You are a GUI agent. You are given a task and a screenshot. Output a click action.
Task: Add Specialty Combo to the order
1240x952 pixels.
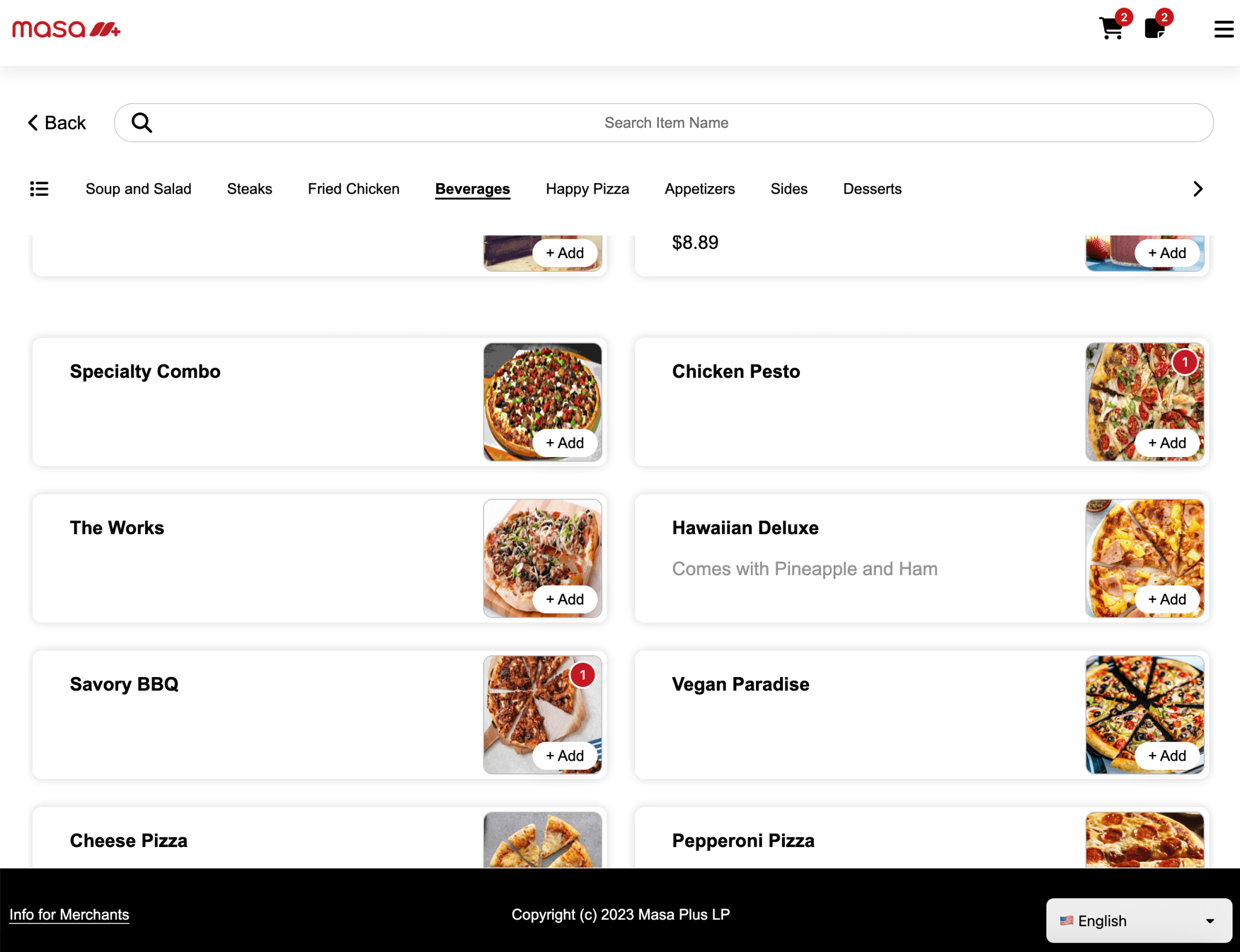[565, 443]
